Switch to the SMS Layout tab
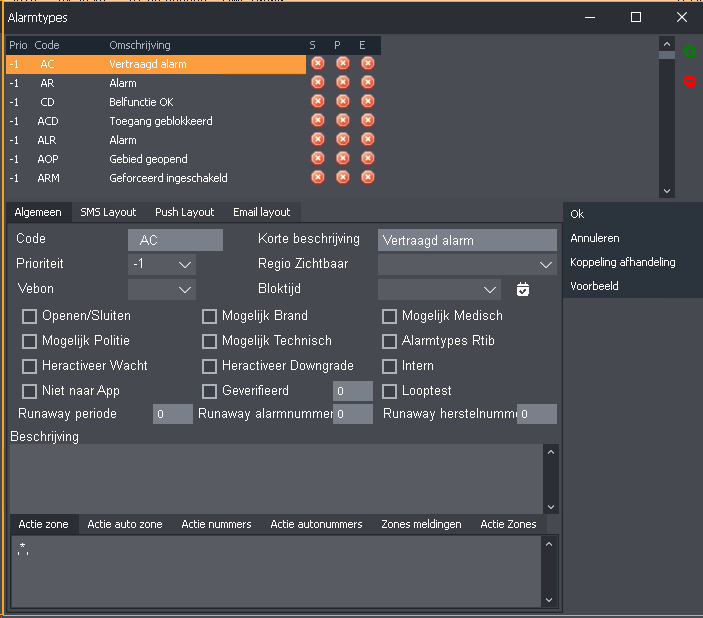Screen dimensions: 703x618 click(108, 212)
